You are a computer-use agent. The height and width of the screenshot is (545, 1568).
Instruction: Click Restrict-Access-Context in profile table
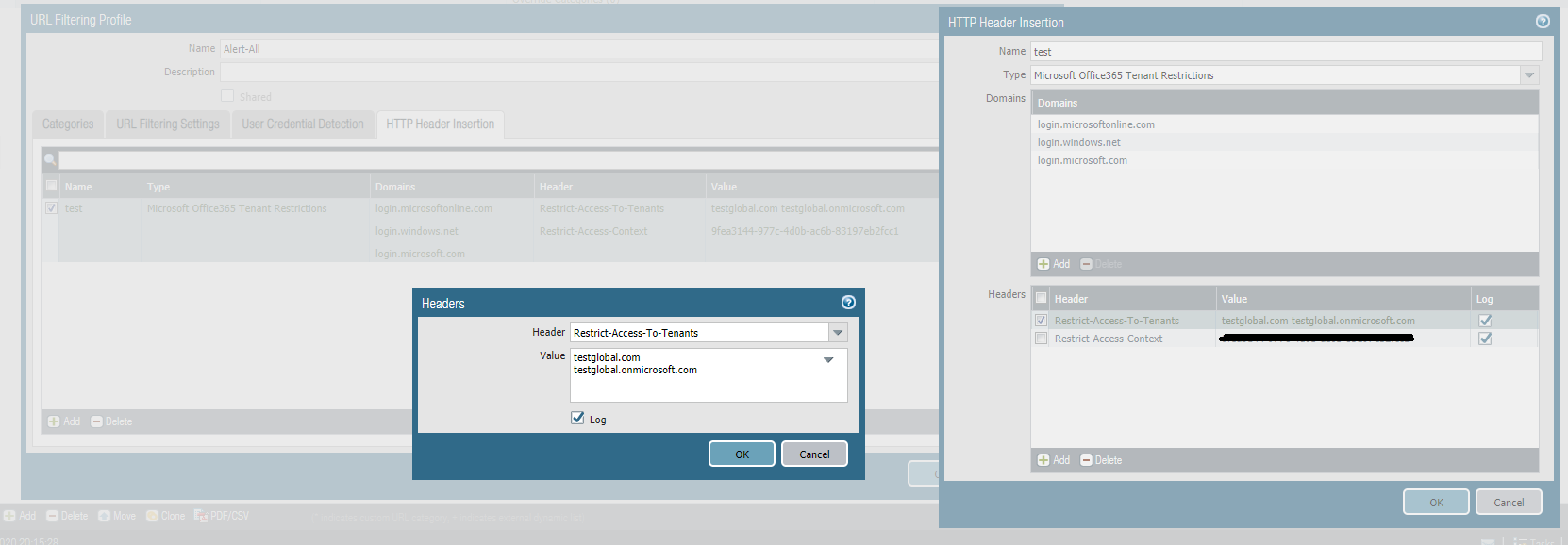click(x=593, y=231)
